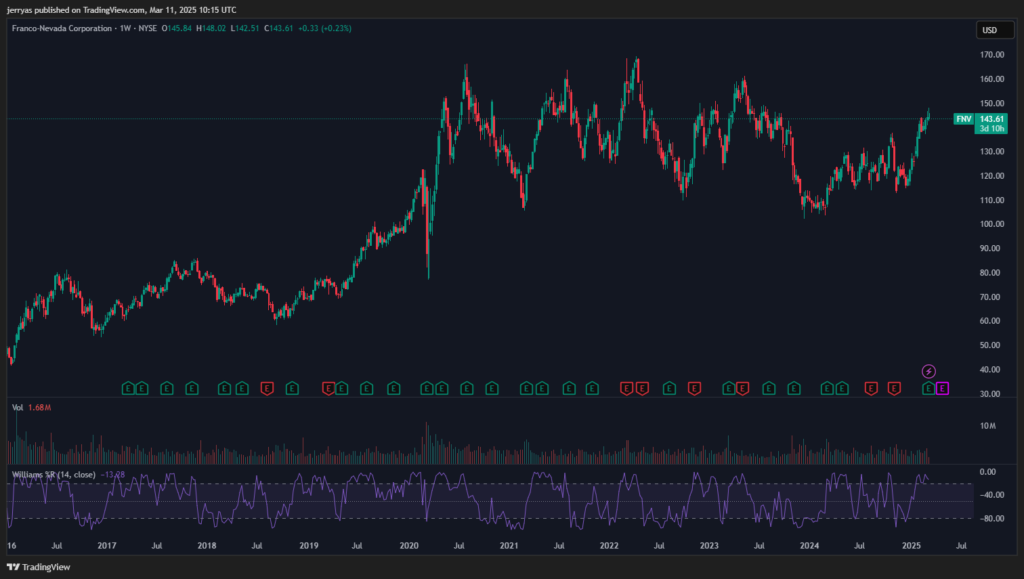The height and width of the screenshot is (579, 1024).
Task: Click the purple lightning bolt icon
Action: (x=928, y=371)
